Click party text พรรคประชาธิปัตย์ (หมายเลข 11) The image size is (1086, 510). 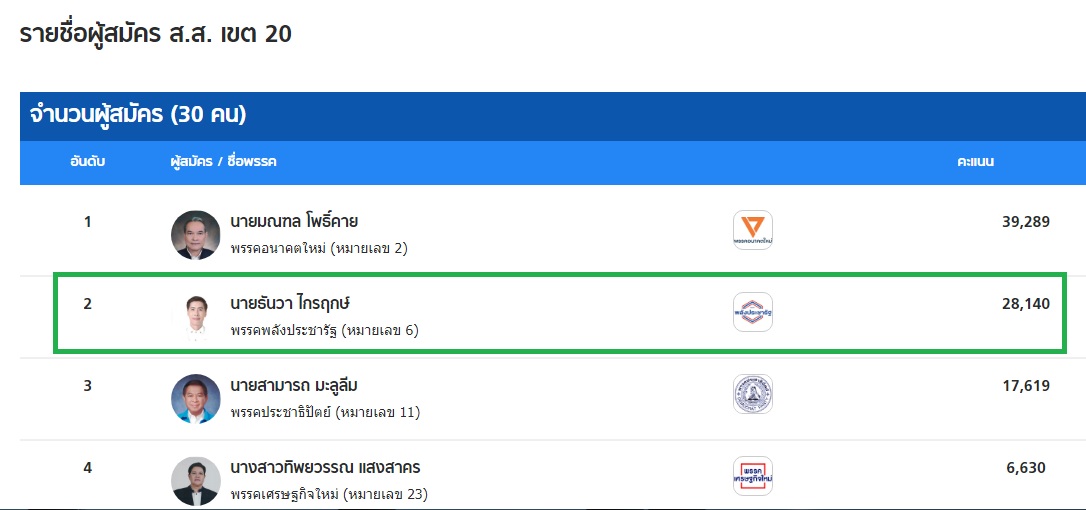325,412
